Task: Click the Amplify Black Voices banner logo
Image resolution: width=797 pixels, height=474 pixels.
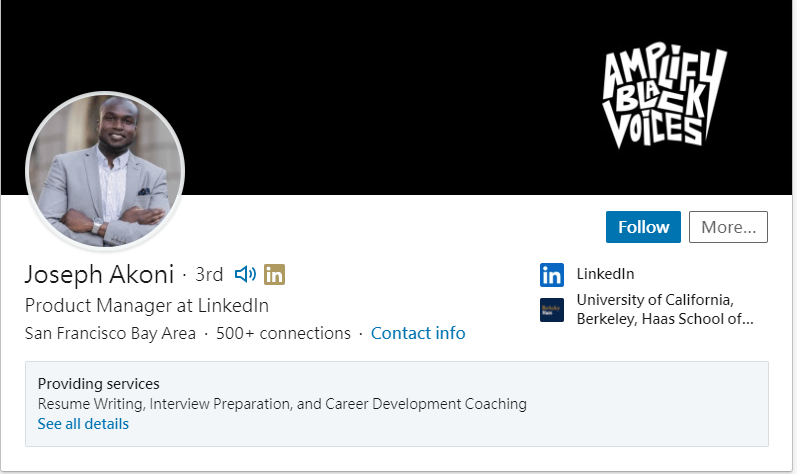Action: pos(663,98)
